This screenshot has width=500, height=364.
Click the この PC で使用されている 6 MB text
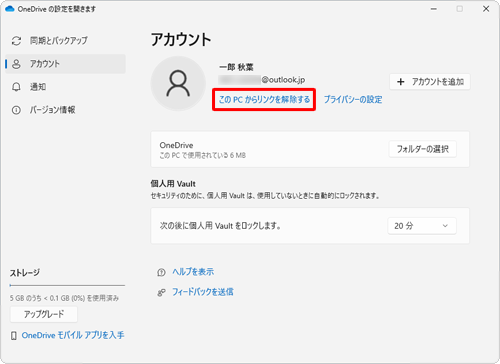tap(203, 155)
